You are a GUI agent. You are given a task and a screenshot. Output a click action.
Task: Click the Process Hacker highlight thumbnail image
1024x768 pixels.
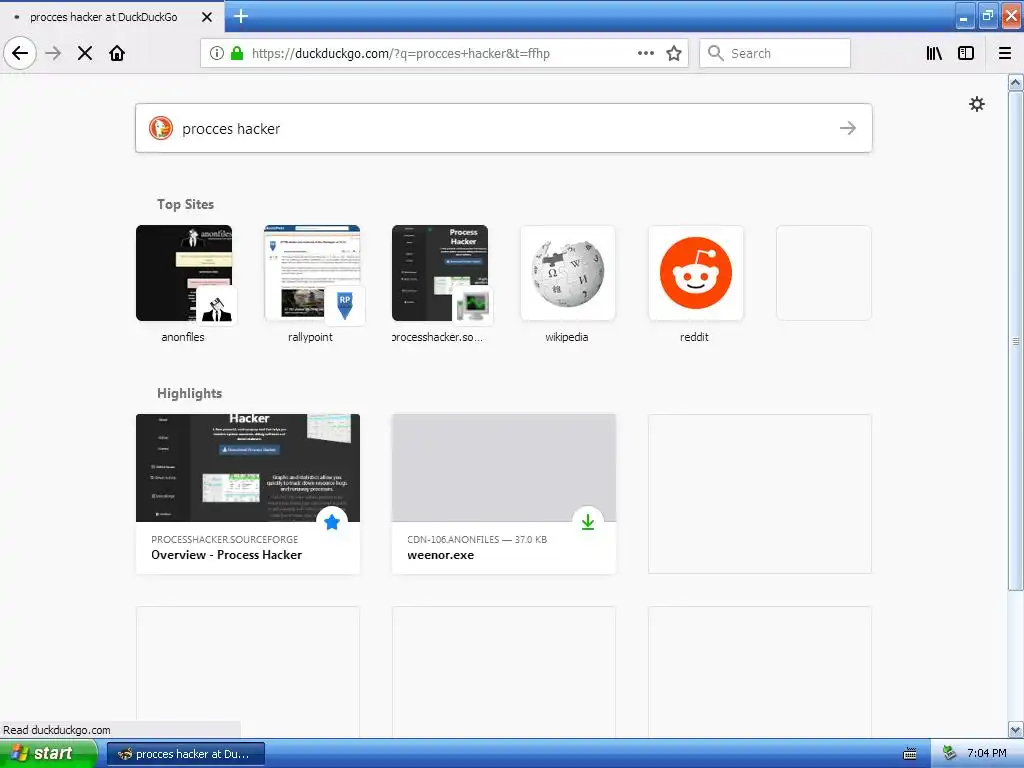[248, 468]
